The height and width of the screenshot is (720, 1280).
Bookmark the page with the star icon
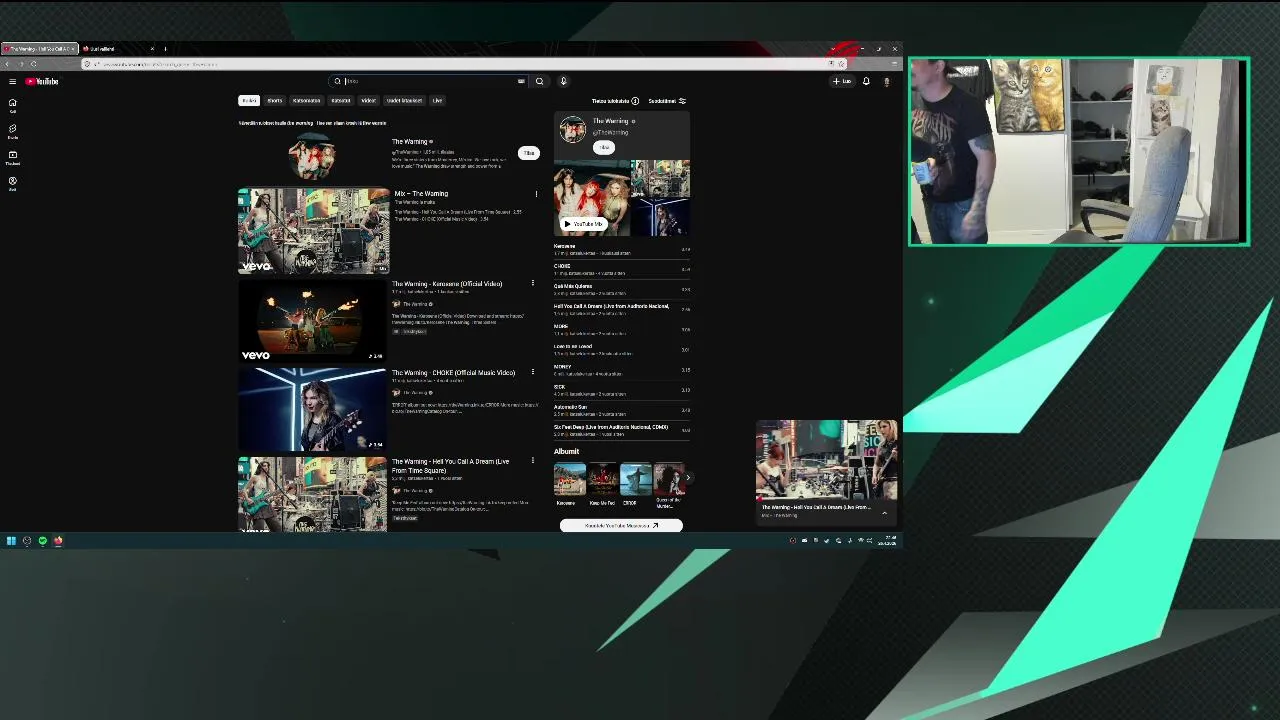coord(840,64)
